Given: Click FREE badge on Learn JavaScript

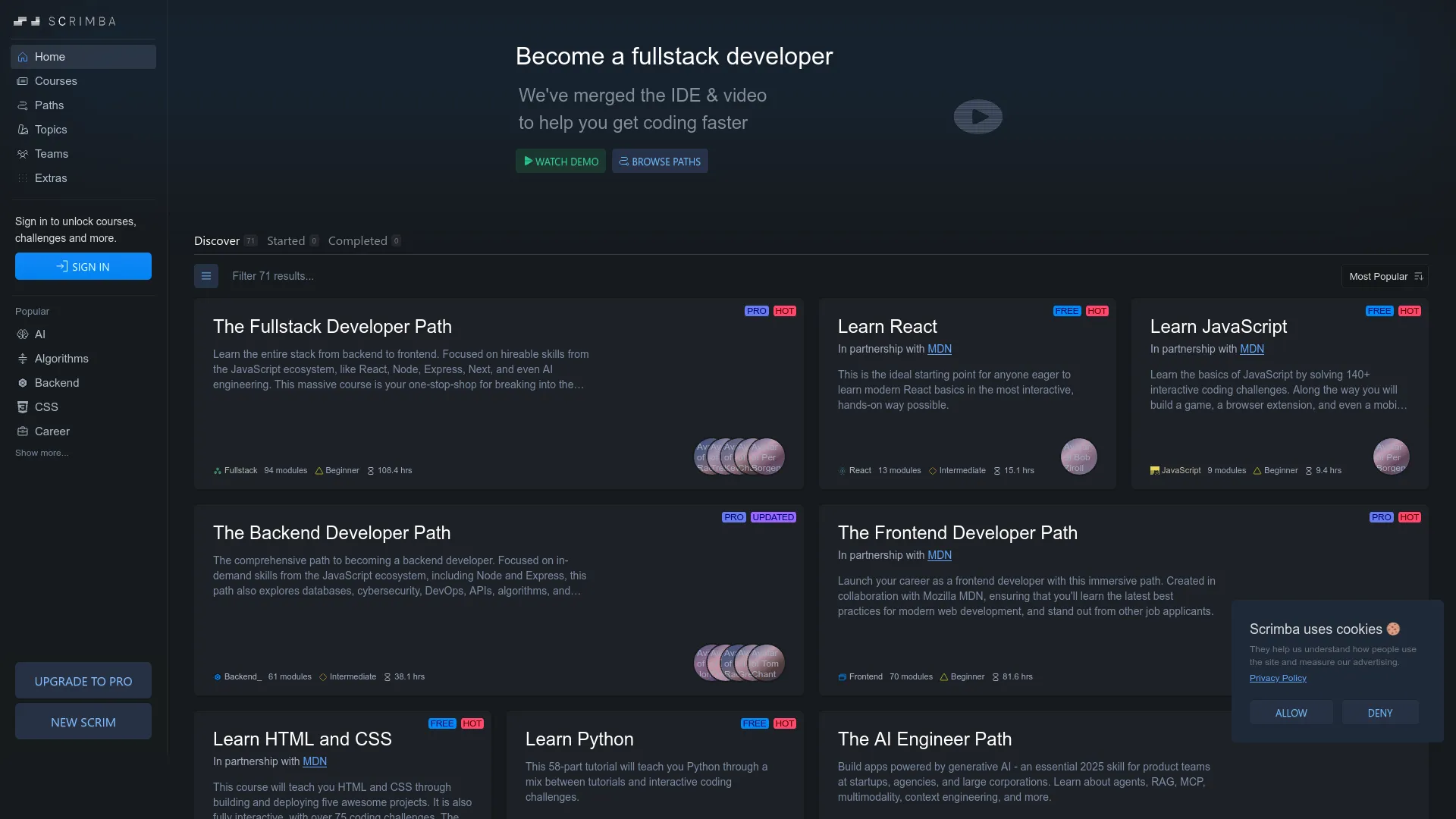Looking at the screenshot, I should click(1379, 311).
